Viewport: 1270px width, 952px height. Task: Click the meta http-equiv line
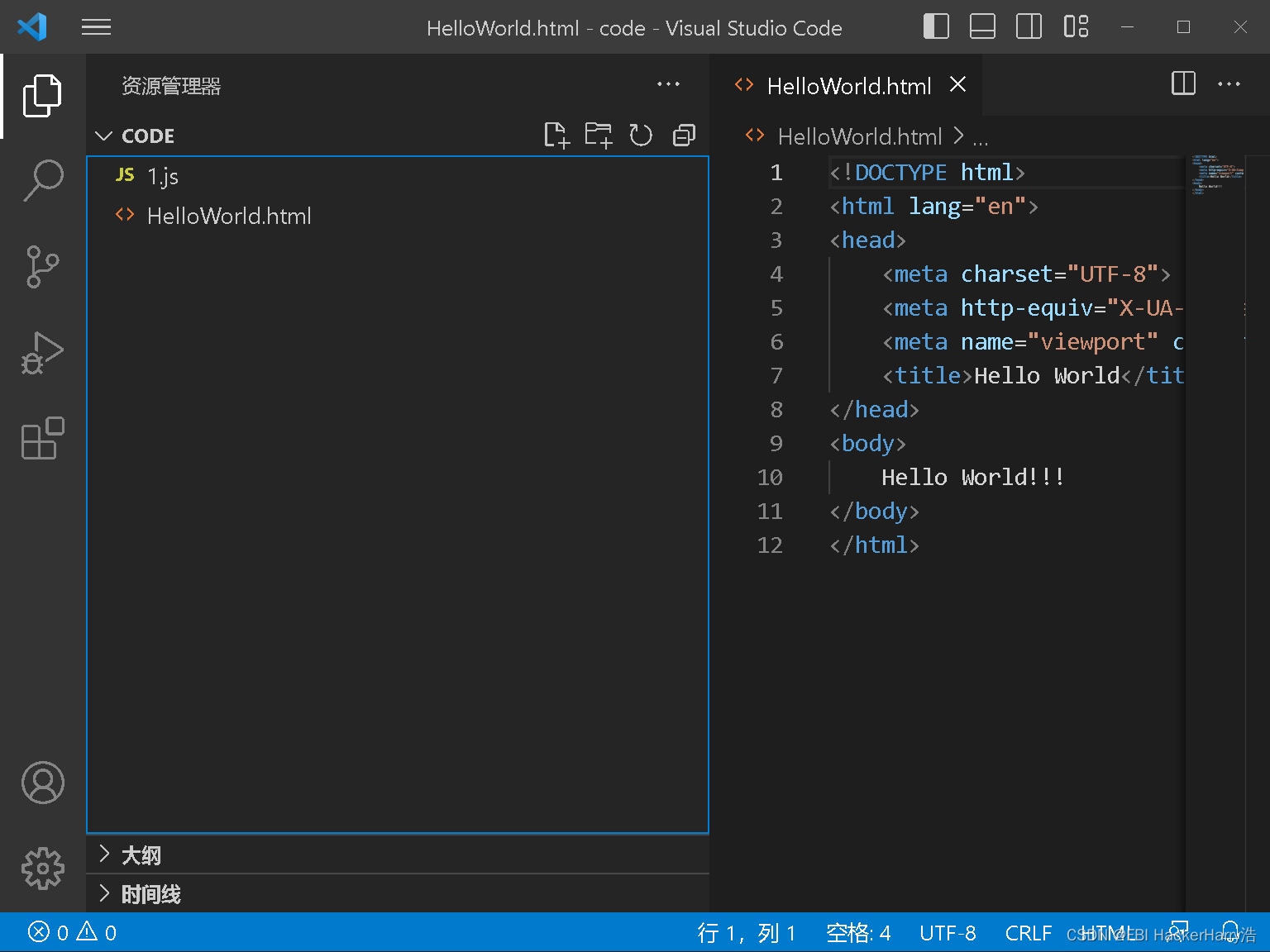1033,307
